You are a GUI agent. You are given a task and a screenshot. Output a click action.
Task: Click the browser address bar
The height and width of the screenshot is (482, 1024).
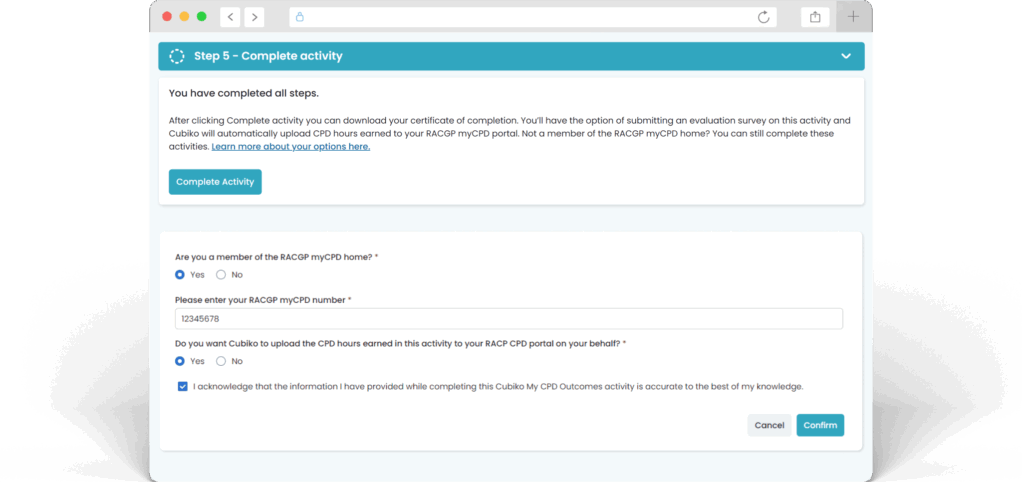point(533,17)
